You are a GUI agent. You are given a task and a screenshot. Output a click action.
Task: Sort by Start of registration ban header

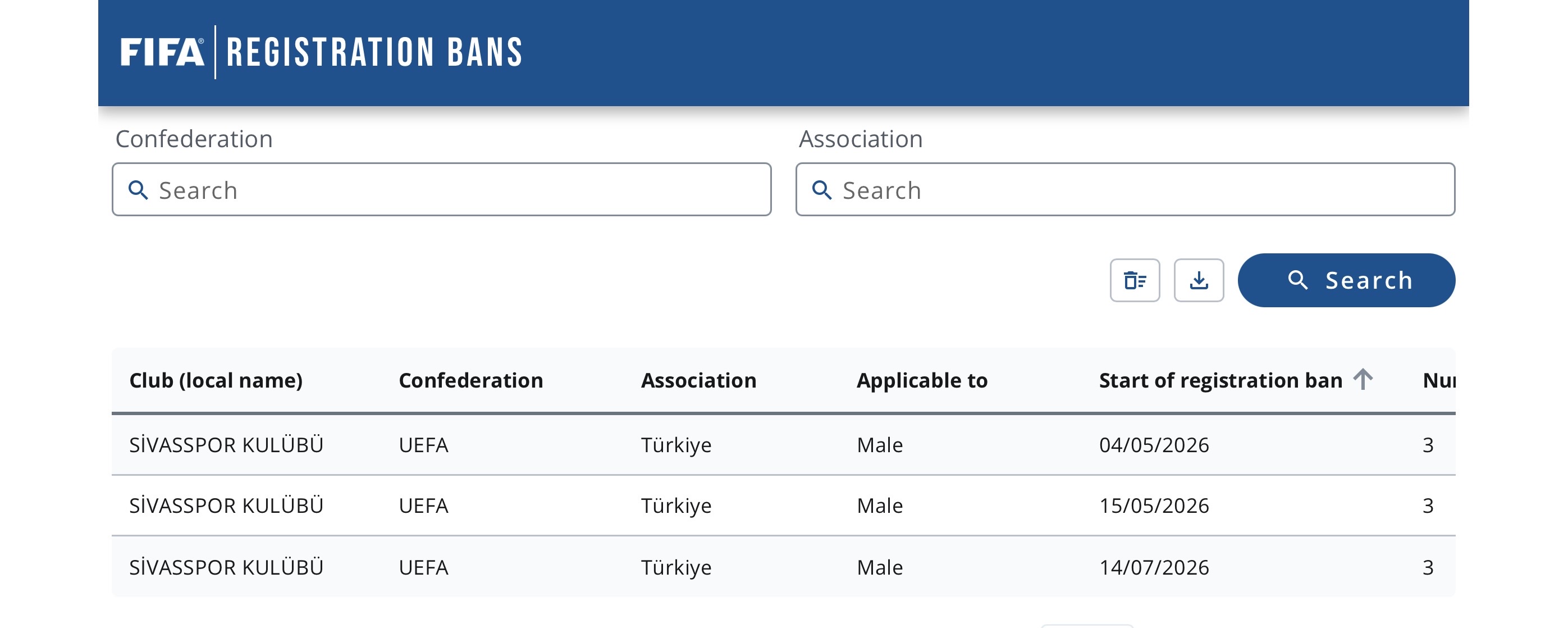coord(1220,381)
